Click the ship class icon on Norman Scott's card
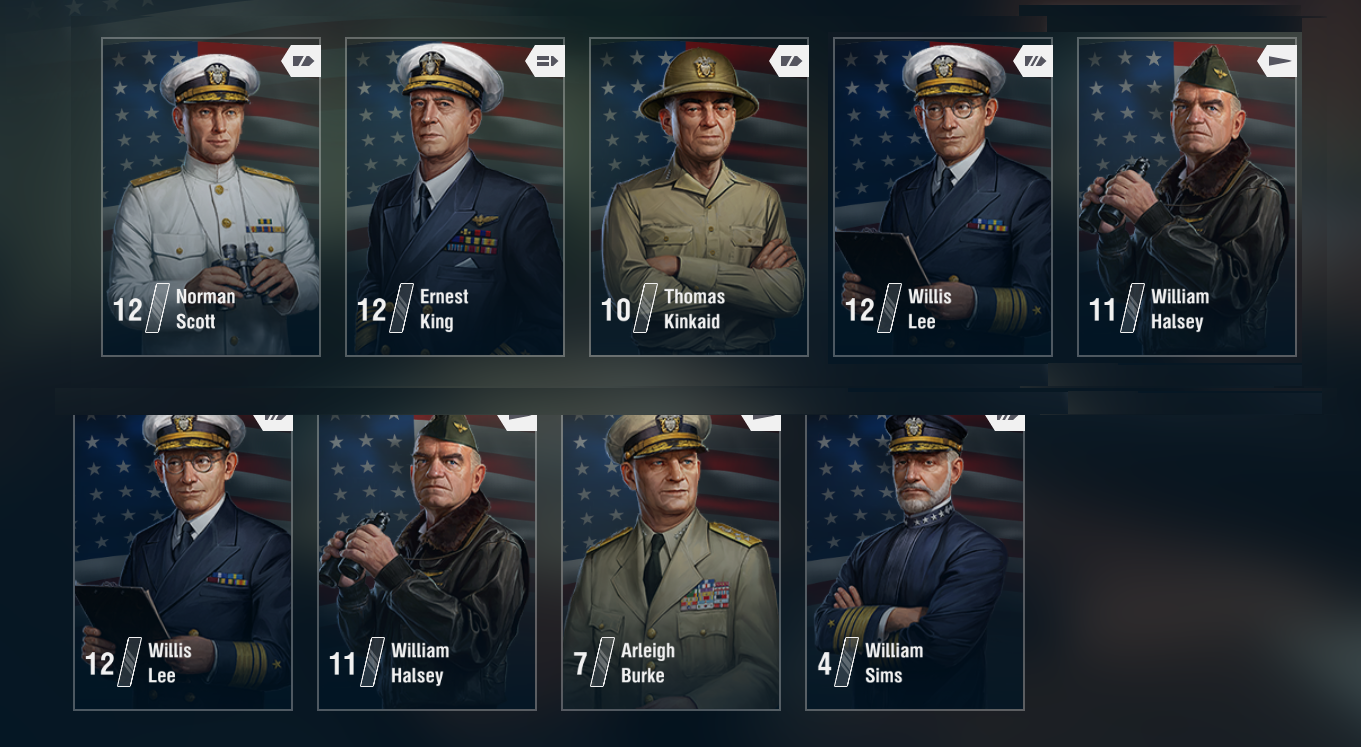1361x747 pixels. 301,61
